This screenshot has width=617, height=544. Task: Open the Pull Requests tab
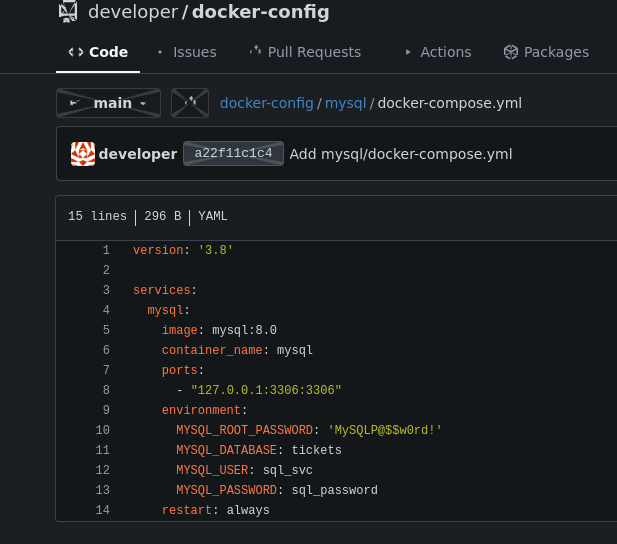coord(315,52)
